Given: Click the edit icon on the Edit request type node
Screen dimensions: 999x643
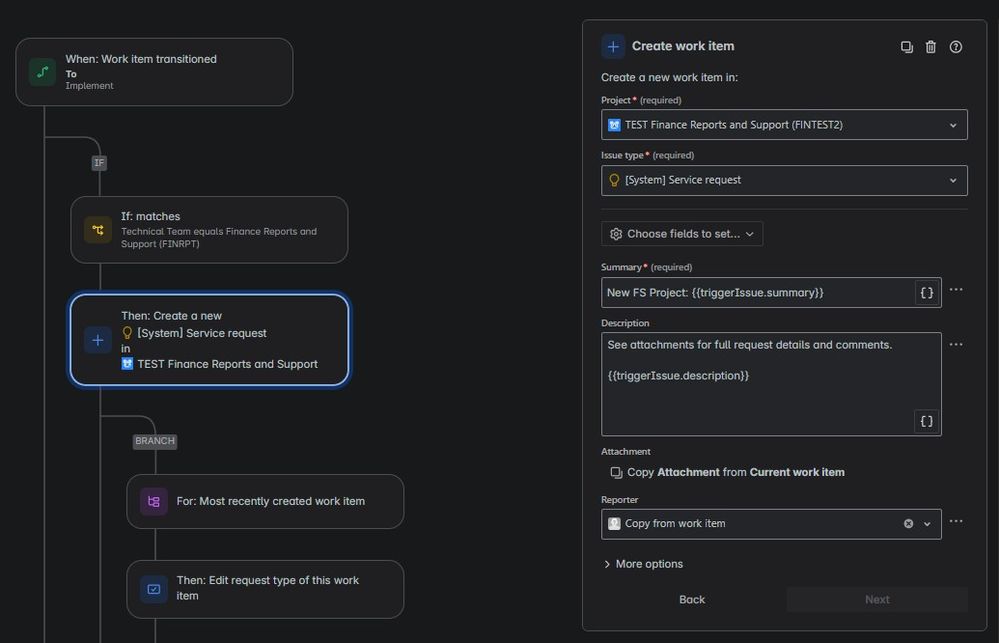Looking at the screenshot, I should tap(152, 589).
